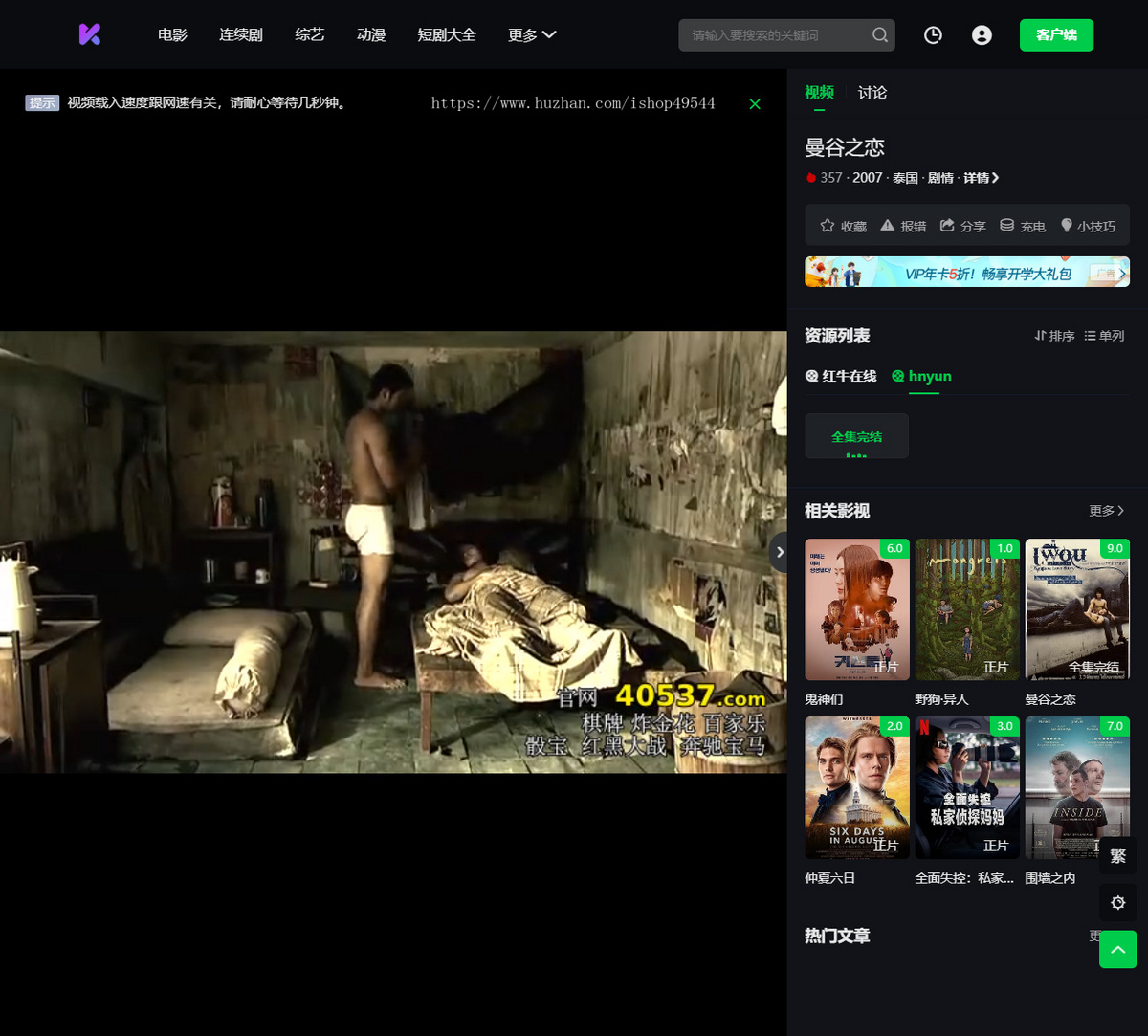This screenshot has width=1148, height=1036.
Task: Collapse sidebar with player edge arrow
Action: pos(779,552)
